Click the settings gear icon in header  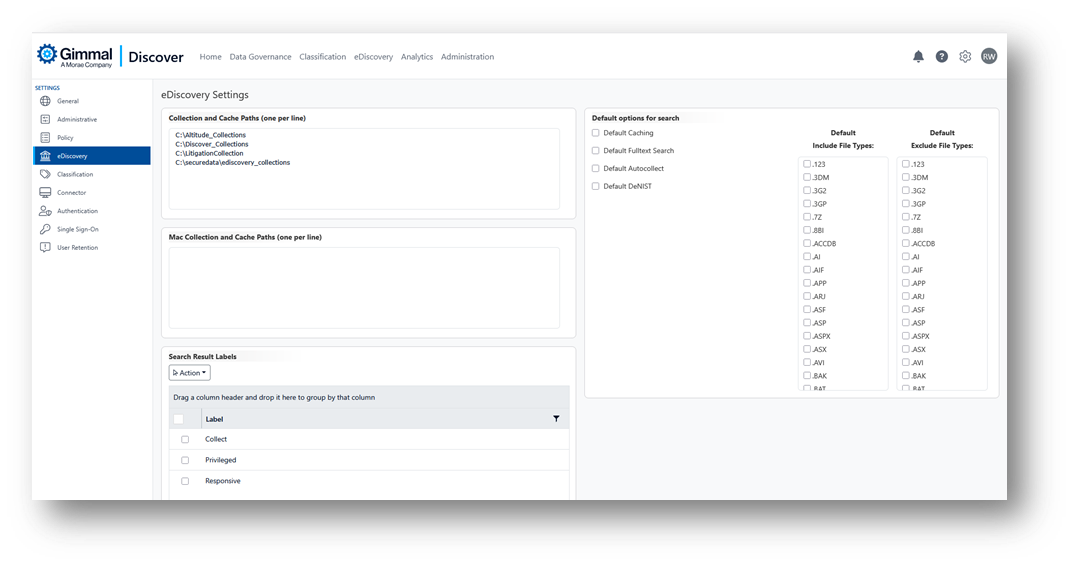click(965, 57)
